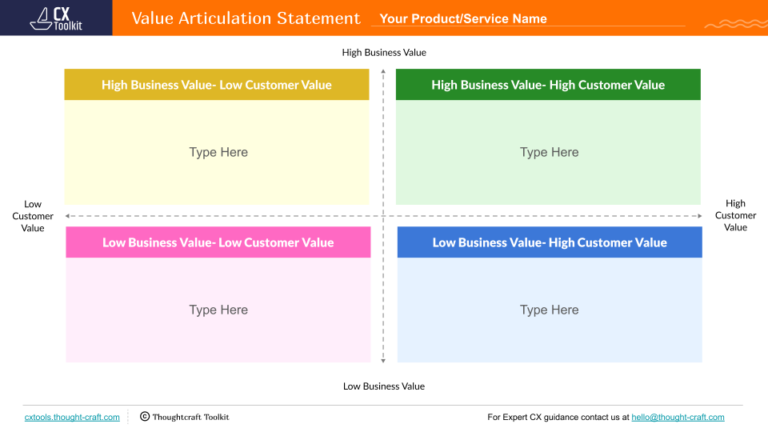This screenshot has width=768, height=432.
Task: Click the CX Toolkit boat logo icon
Action: coord(40,17)
